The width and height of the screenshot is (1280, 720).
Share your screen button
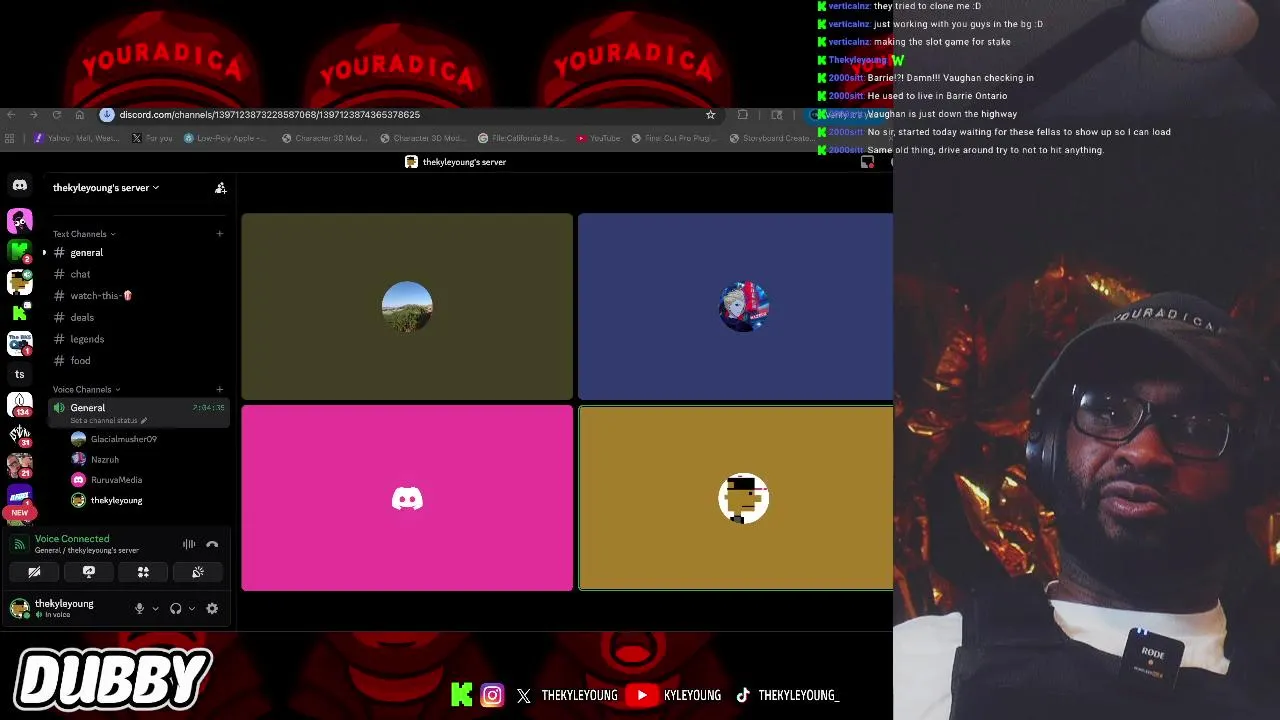[x=89, y=572]
